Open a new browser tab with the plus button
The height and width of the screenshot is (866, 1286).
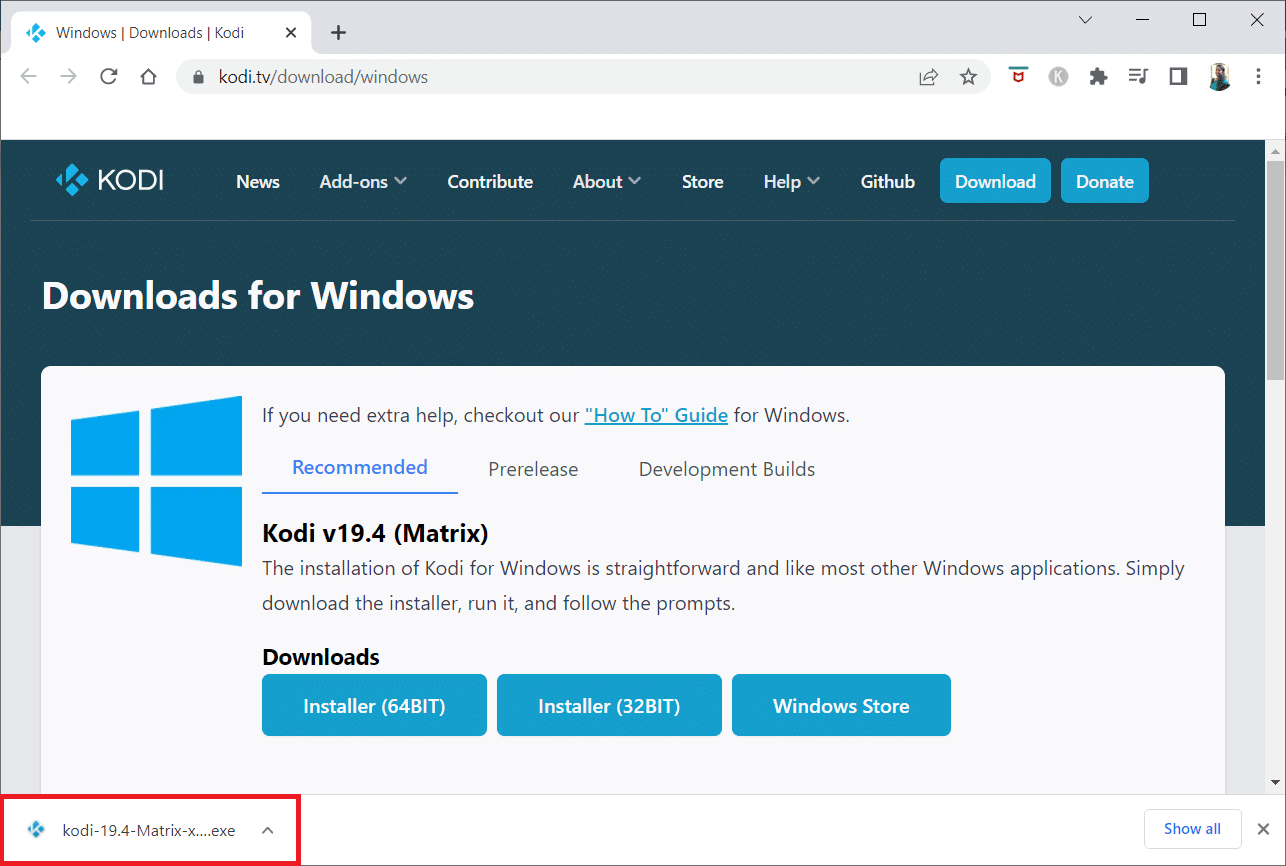pos(338,33)
